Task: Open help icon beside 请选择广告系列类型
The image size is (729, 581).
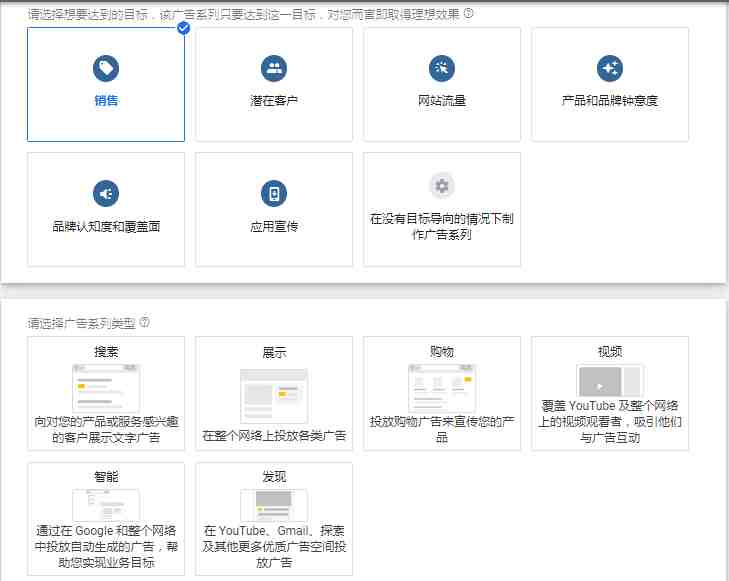Action: point(145,322)
